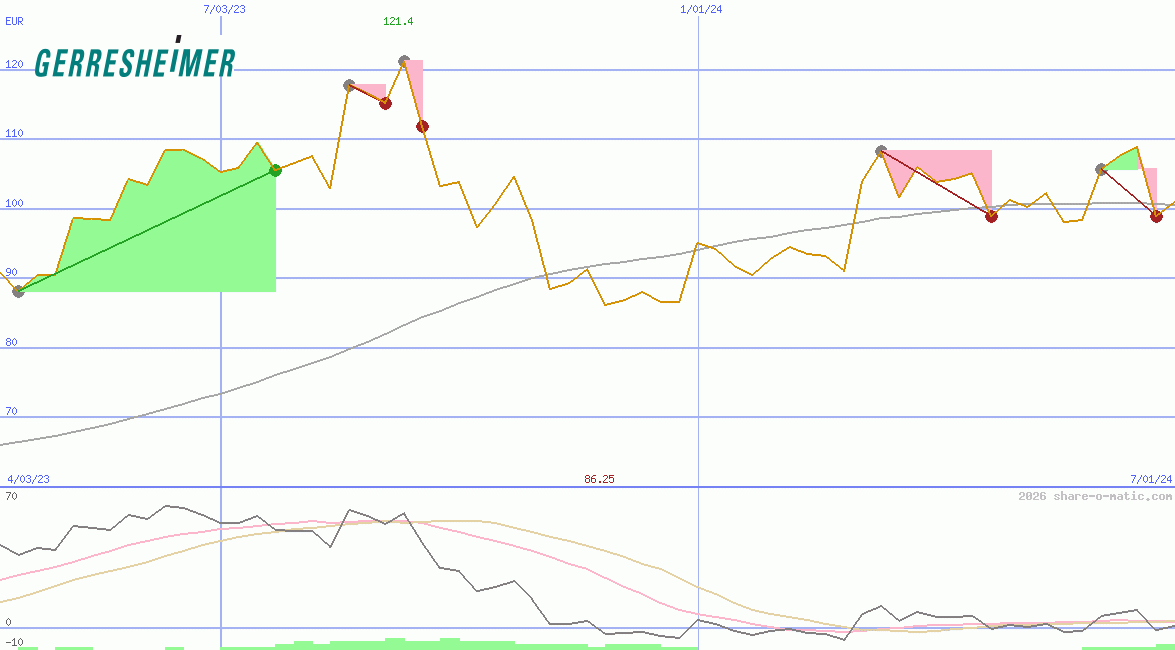Click grey entry marker starting the widest pink trade
Viewport: 1175px width, 650px height.
(881, 151)
